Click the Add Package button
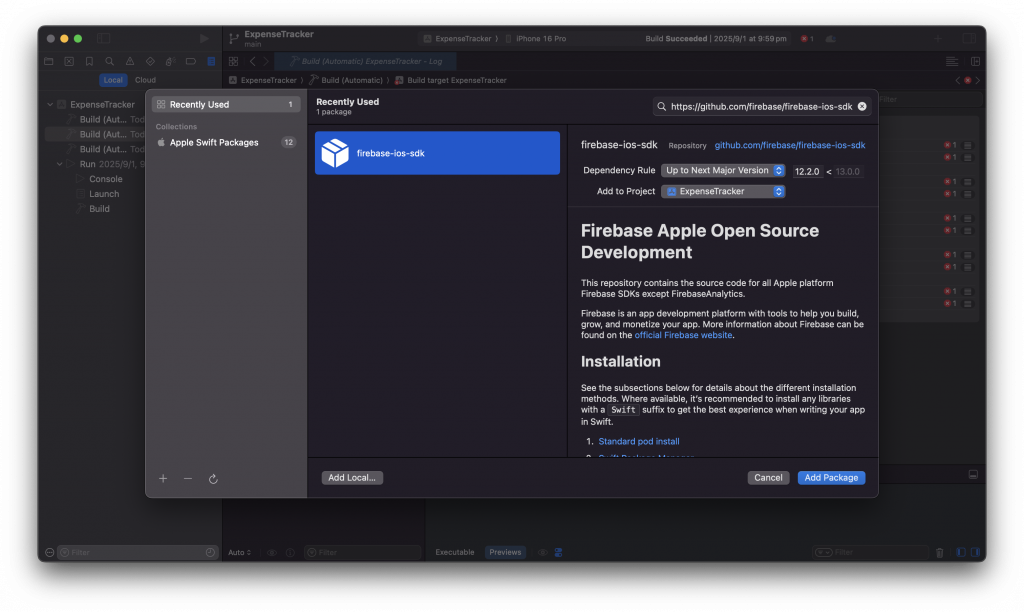 click(831, 478)
